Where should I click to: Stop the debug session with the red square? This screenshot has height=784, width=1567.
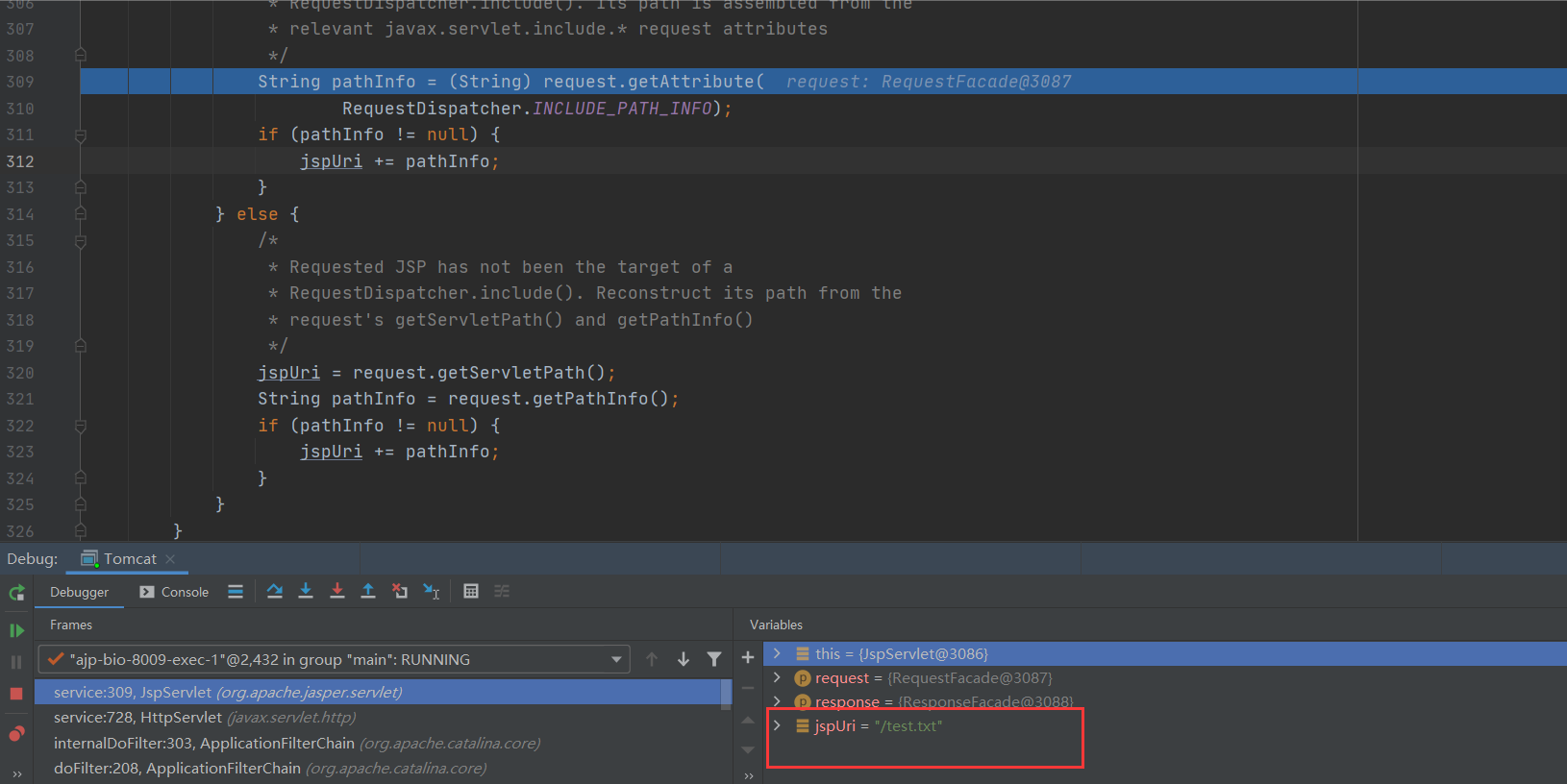16,694
